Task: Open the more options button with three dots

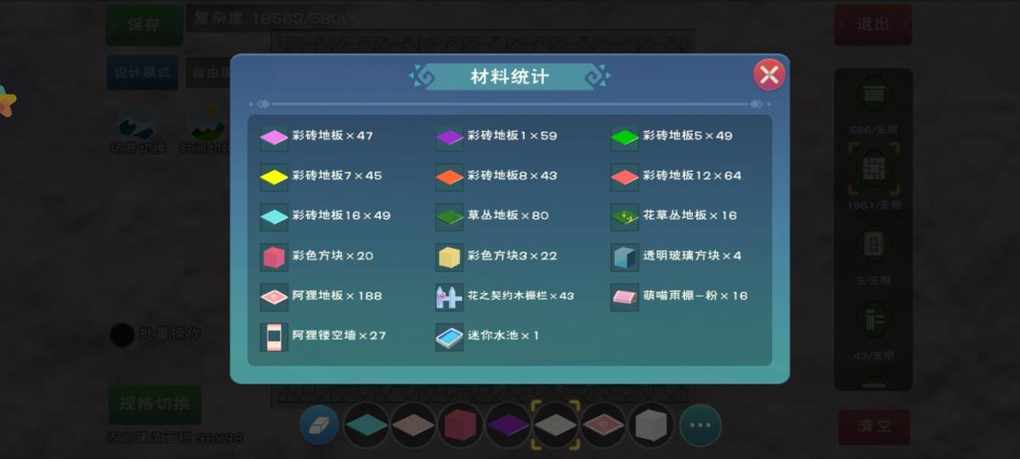Action: pos(700,425)
